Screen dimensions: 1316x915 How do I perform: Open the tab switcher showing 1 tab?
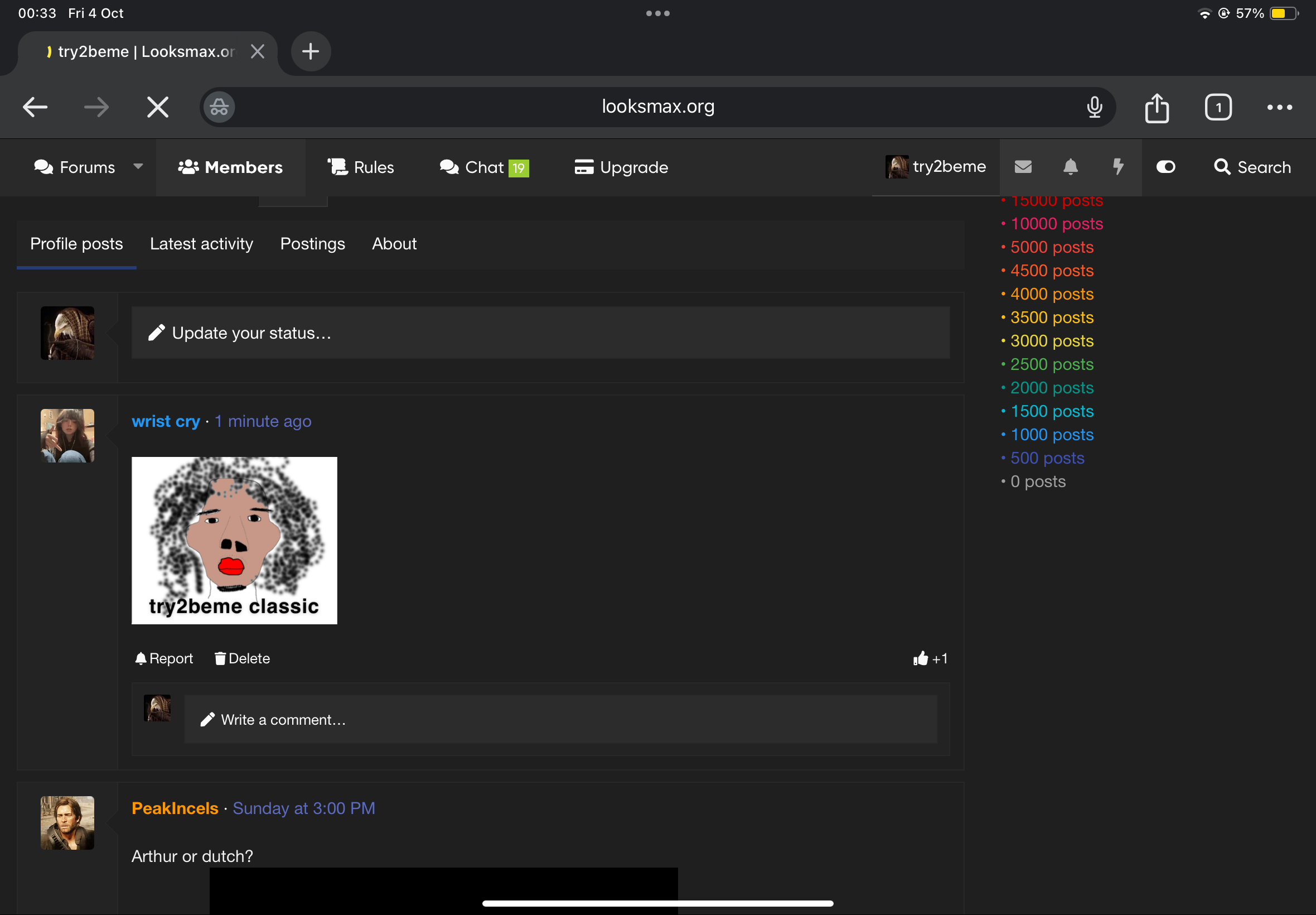1217,107
